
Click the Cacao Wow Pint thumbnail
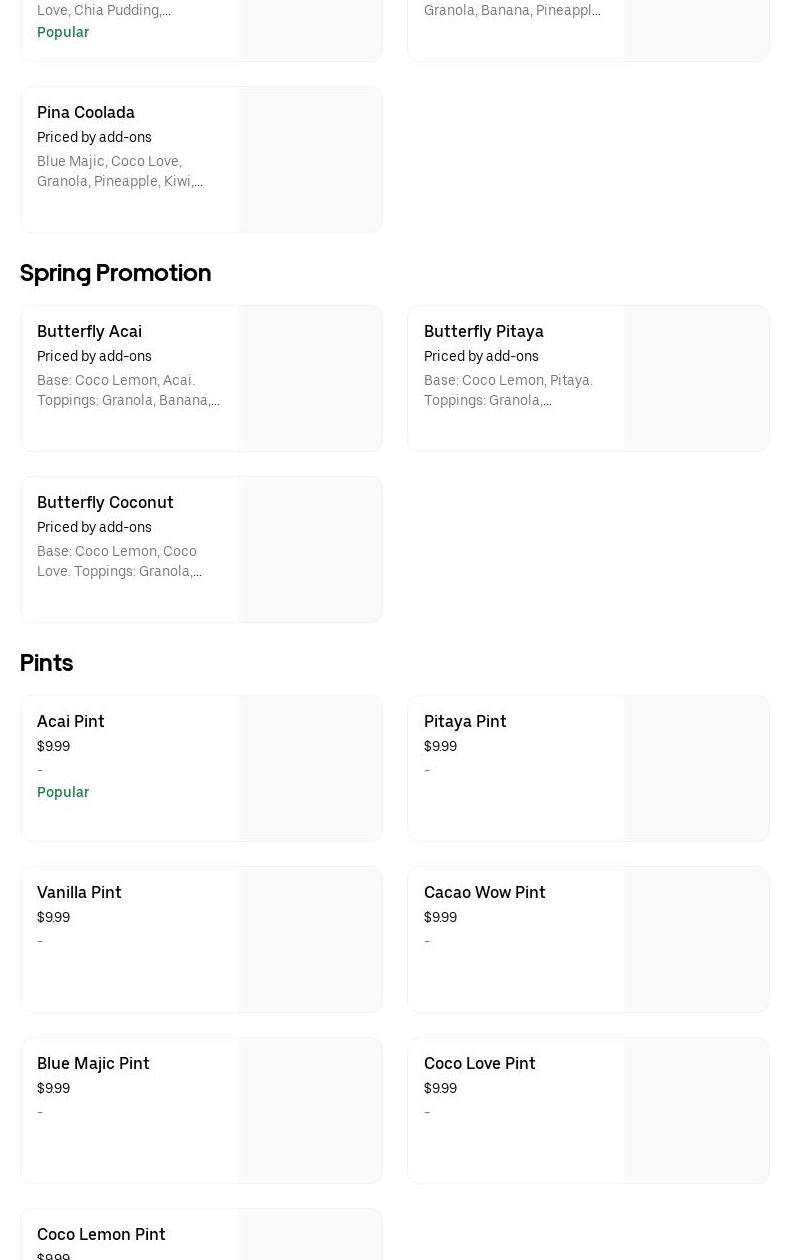[696, 940]
